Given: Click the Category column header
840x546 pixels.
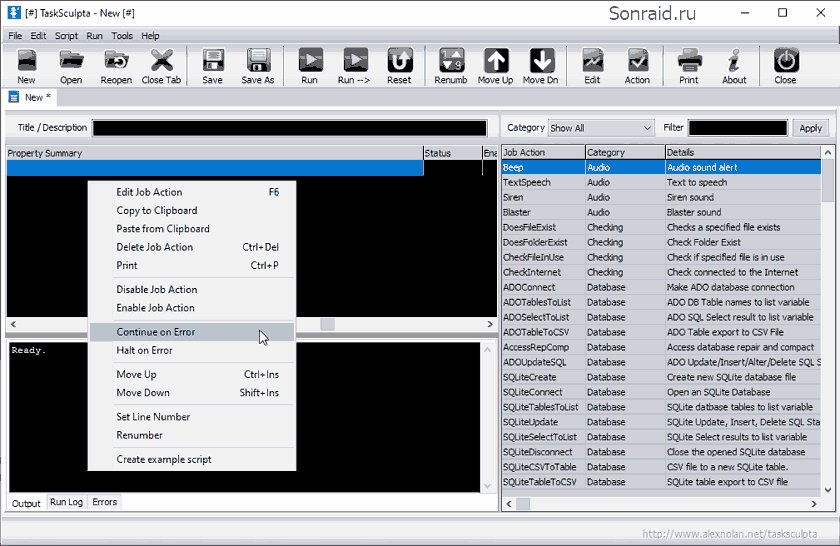Looking at the screenshot, I should [x=625, y=152].
